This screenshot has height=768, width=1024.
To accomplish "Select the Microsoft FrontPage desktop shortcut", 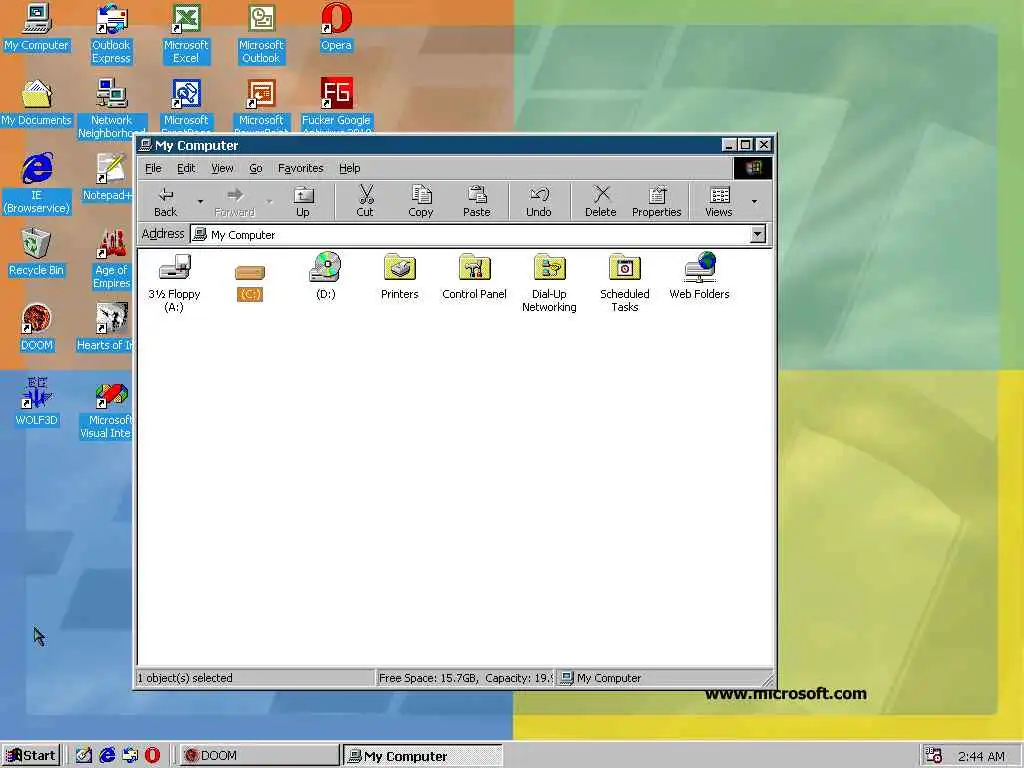I will (186, 106).
